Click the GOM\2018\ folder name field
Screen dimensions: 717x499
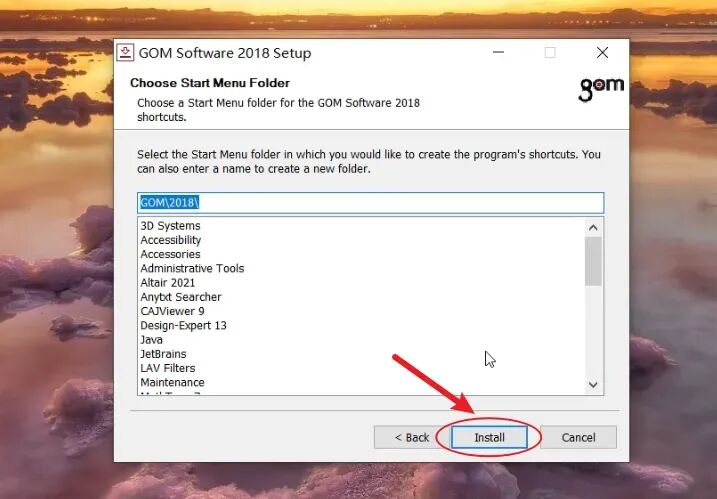tap(370, 203)
